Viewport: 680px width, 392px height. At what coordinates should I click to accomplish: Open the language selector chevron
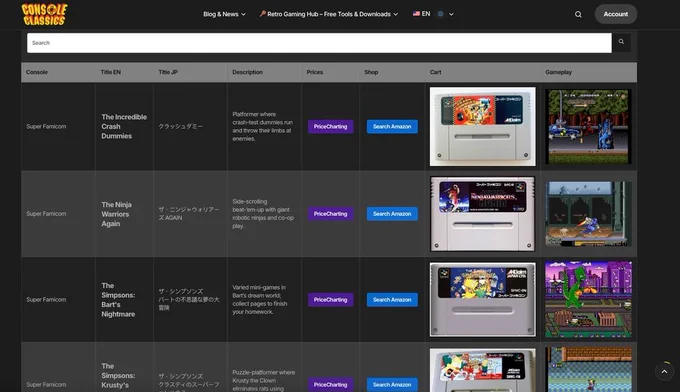point(451,14)
